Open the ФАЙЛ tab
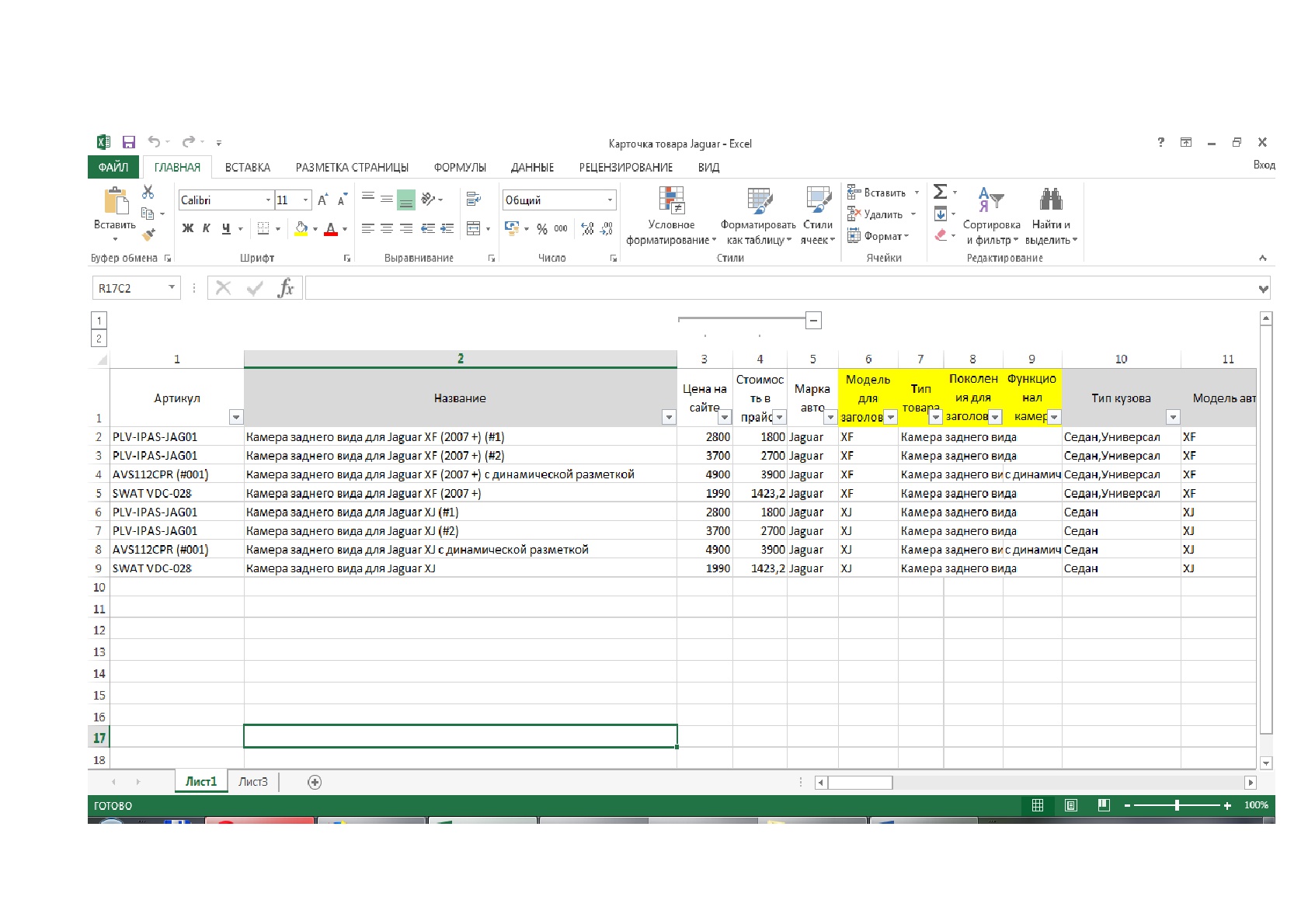Screen dimensions: 1308x924 coord(113,167)
